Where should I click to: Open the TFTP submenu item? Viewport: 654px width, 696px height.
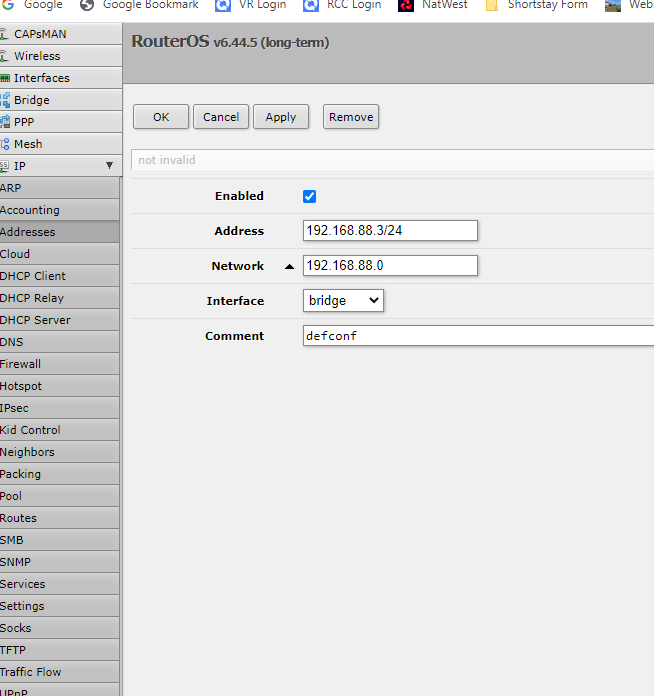[x=59, y=650]
